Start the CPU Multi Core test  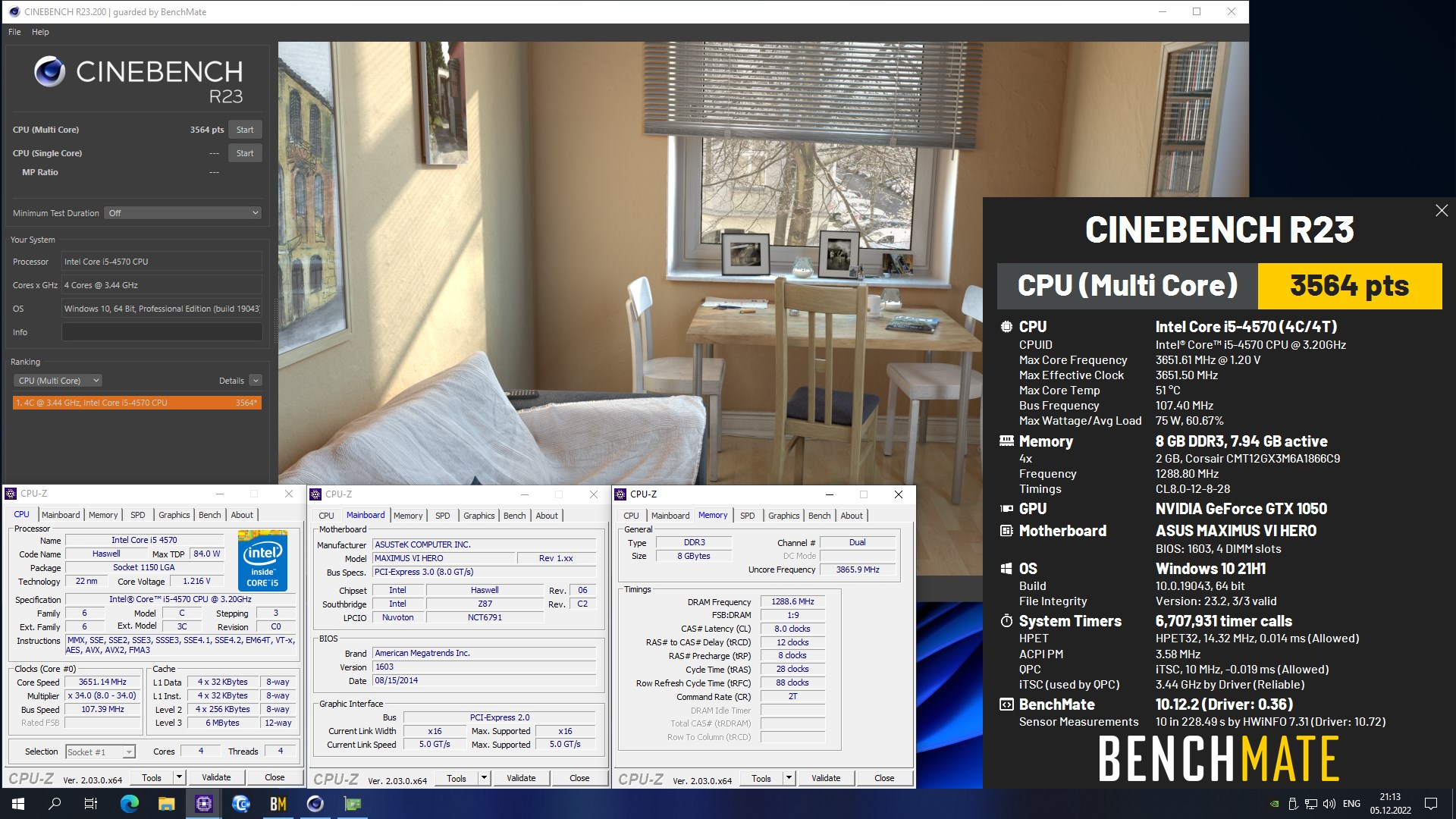tap(244, 130)
